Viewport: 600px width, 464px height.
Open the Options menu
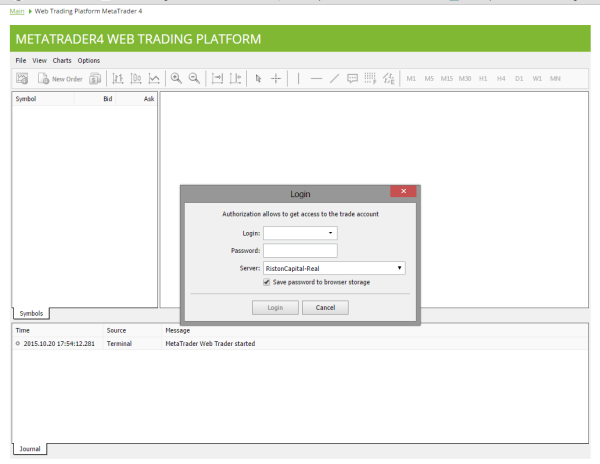89,60
